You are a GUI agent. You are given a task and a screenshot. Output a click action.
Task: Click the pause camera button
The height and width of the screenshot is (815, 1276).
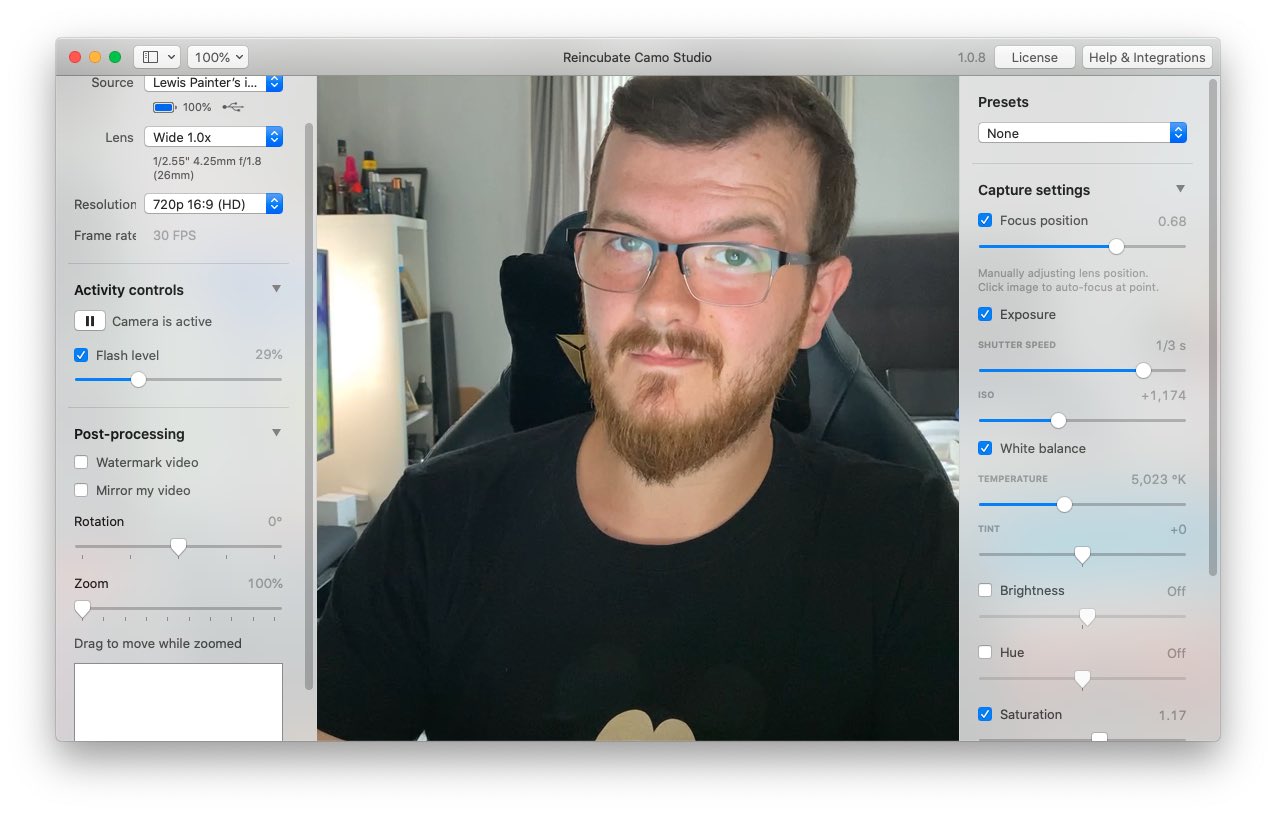[89, 321]
